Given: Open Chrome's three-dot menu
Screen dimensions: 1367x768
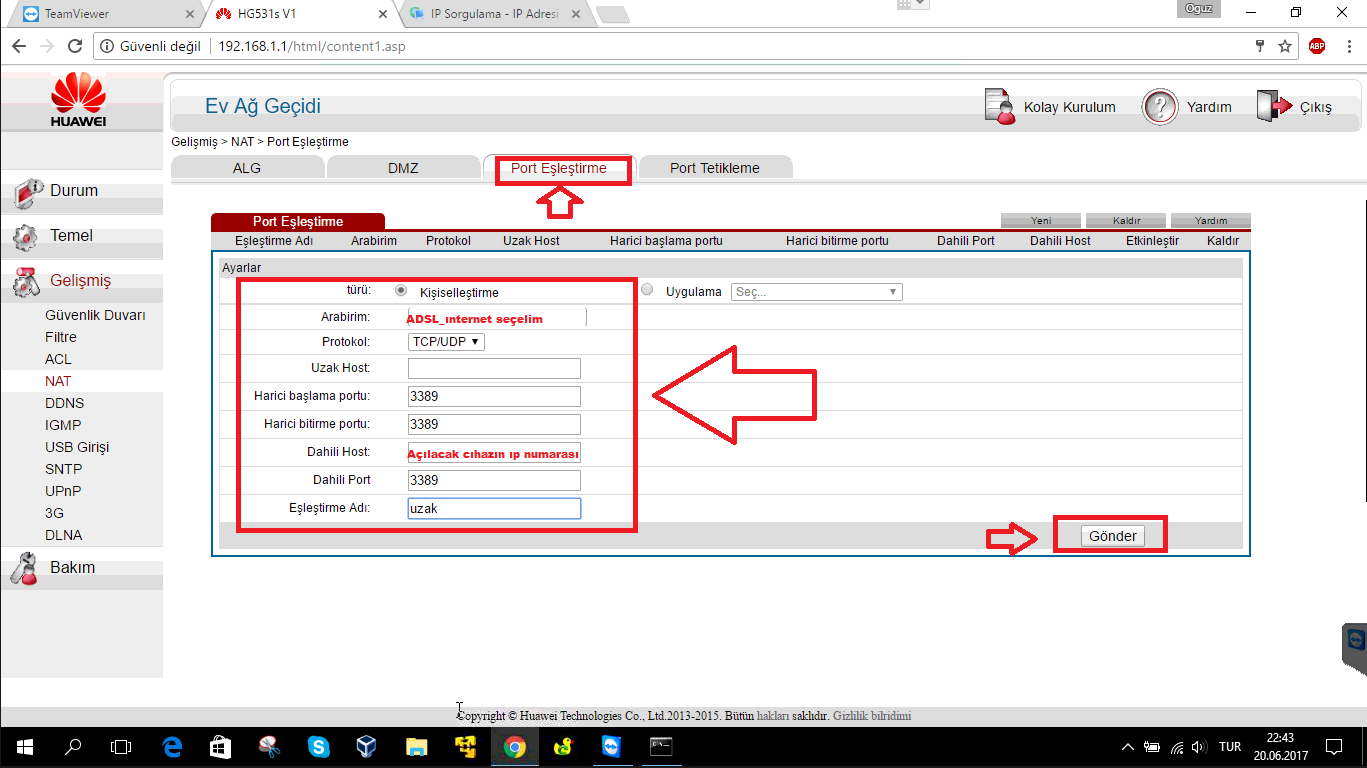Looking at the screenshot, I should point(1347,46).
